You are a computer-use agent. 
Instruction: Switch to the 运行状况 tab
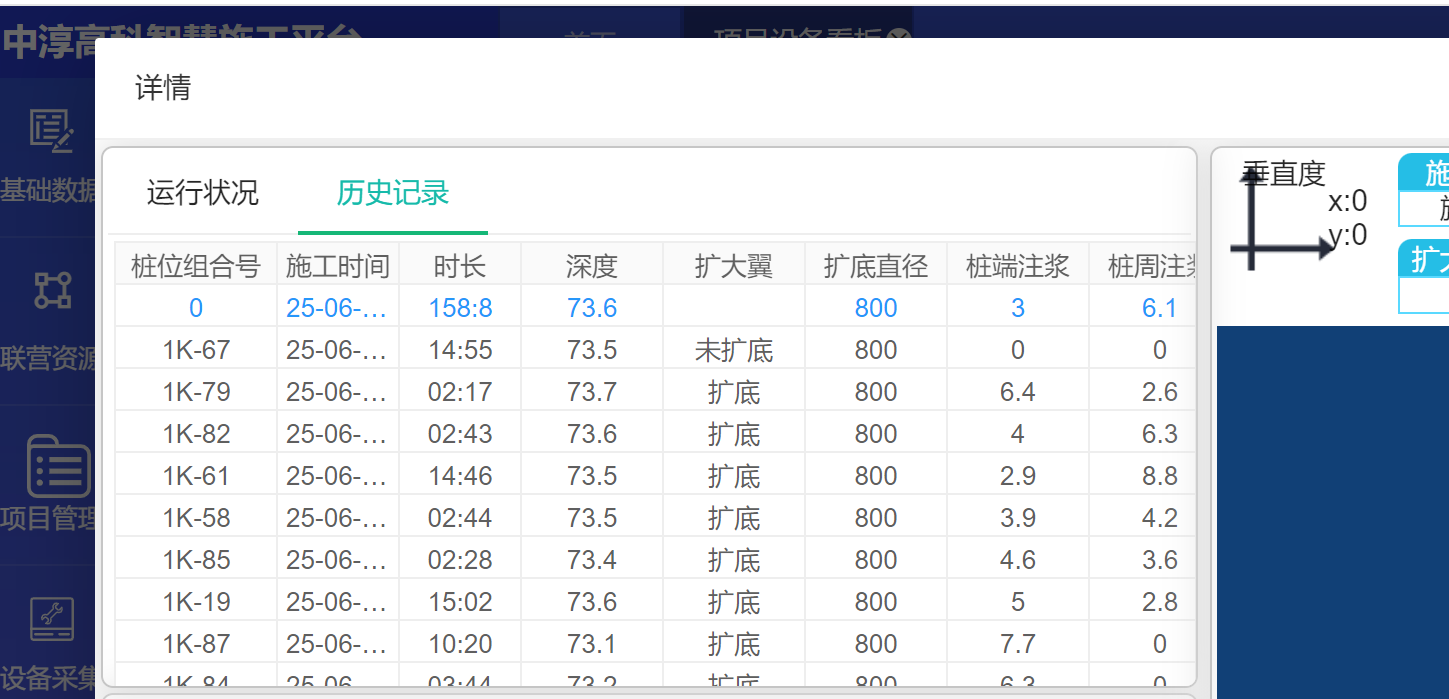pos(202,192)
